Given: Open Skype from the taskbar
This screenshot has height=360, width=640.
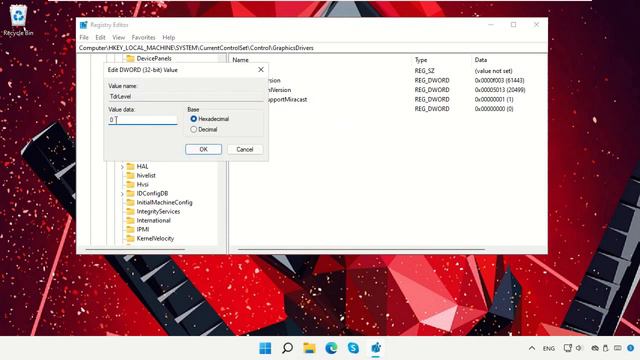Looking at the screenshot, I should coord(353,348).
